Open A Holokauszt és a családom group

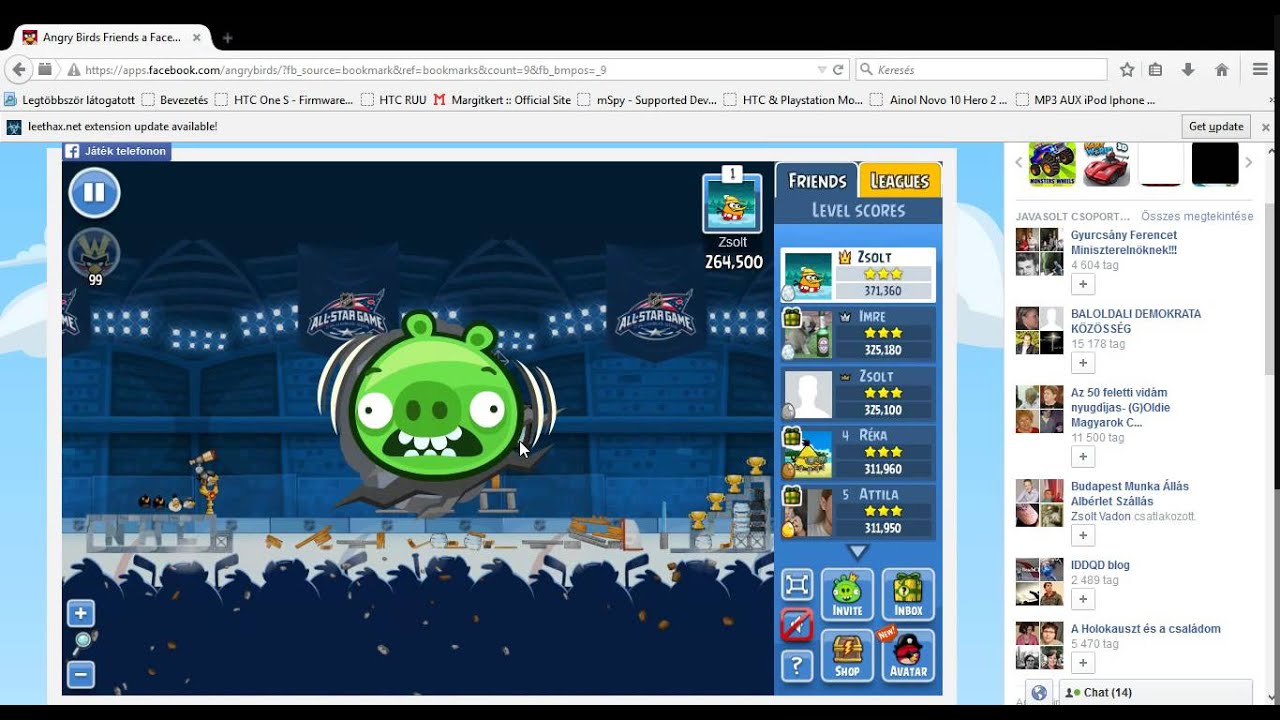(x=1146, y=629)
